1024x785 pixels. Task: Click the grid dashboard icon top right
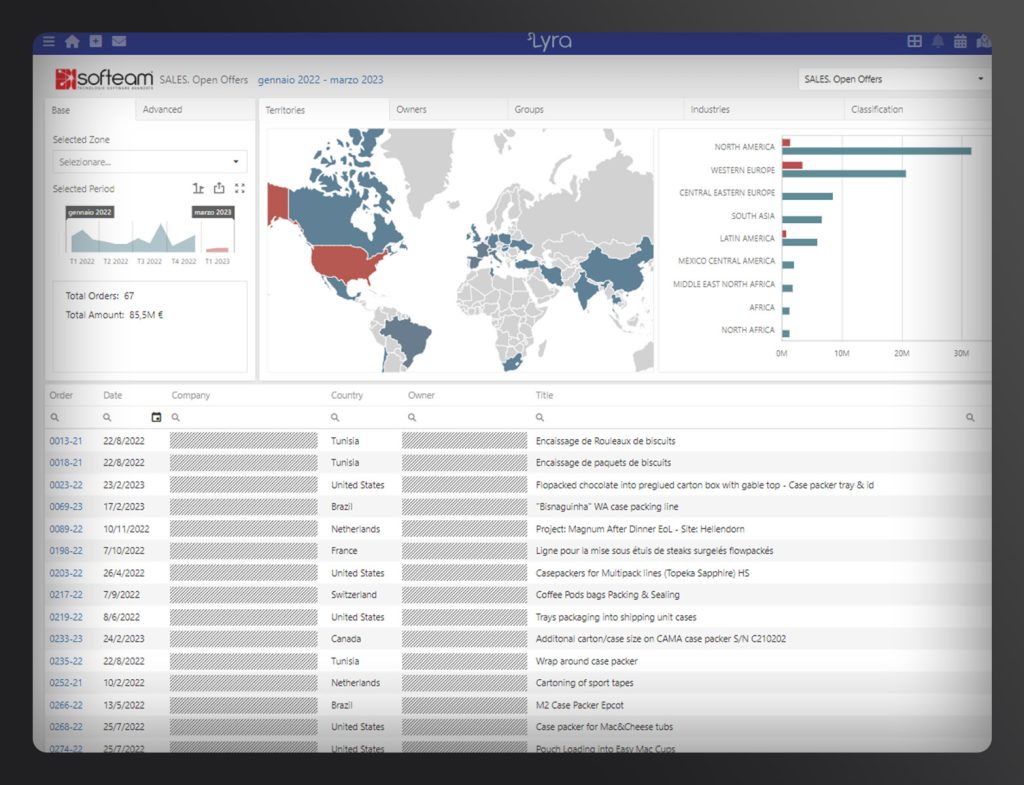(x=913, y=41)
